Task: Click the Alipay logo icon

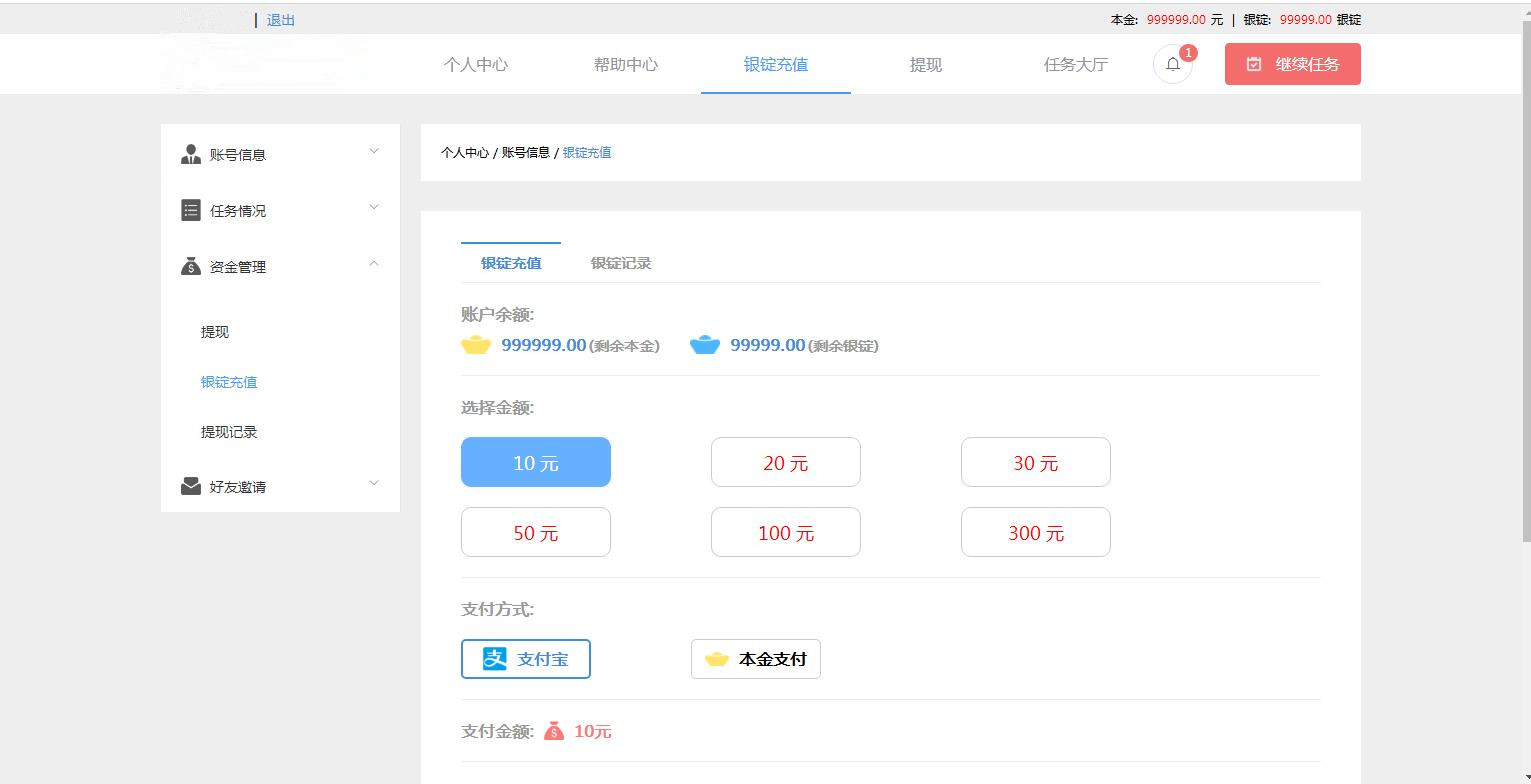Action: [x=495, y=658]
